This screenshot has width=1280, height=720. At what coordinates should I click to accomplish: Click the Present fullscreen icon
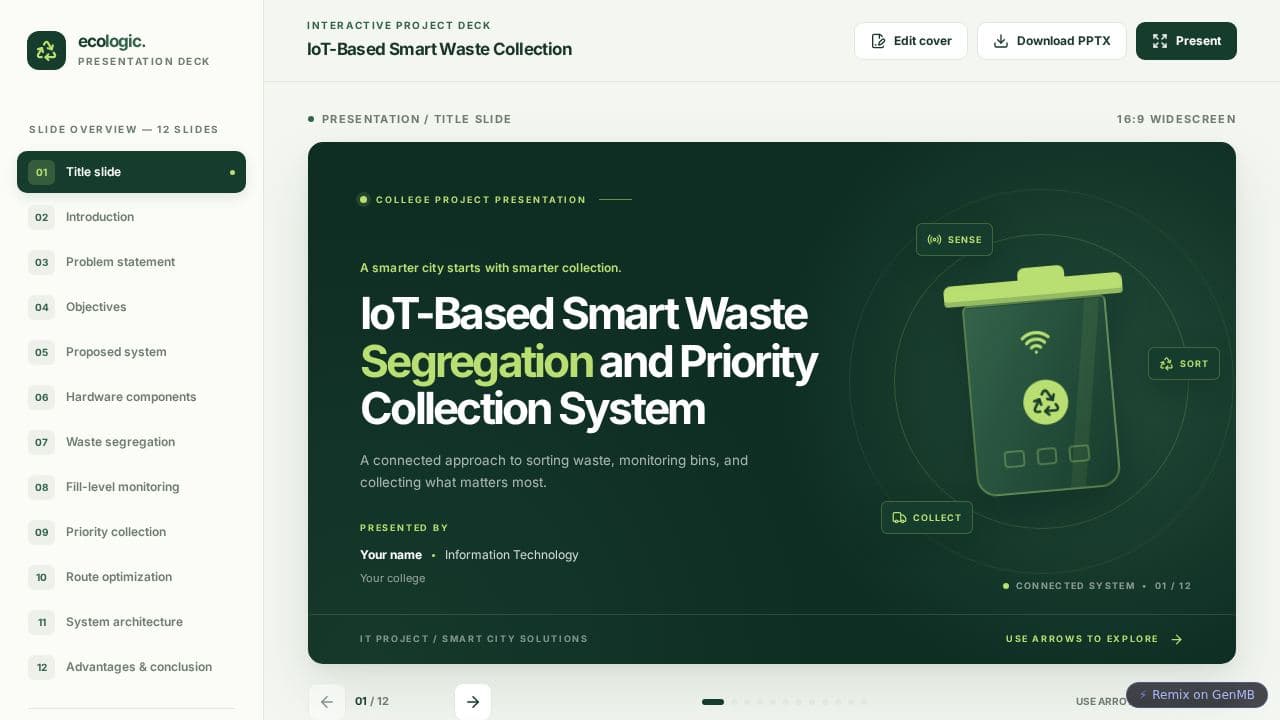(1160, 41)
